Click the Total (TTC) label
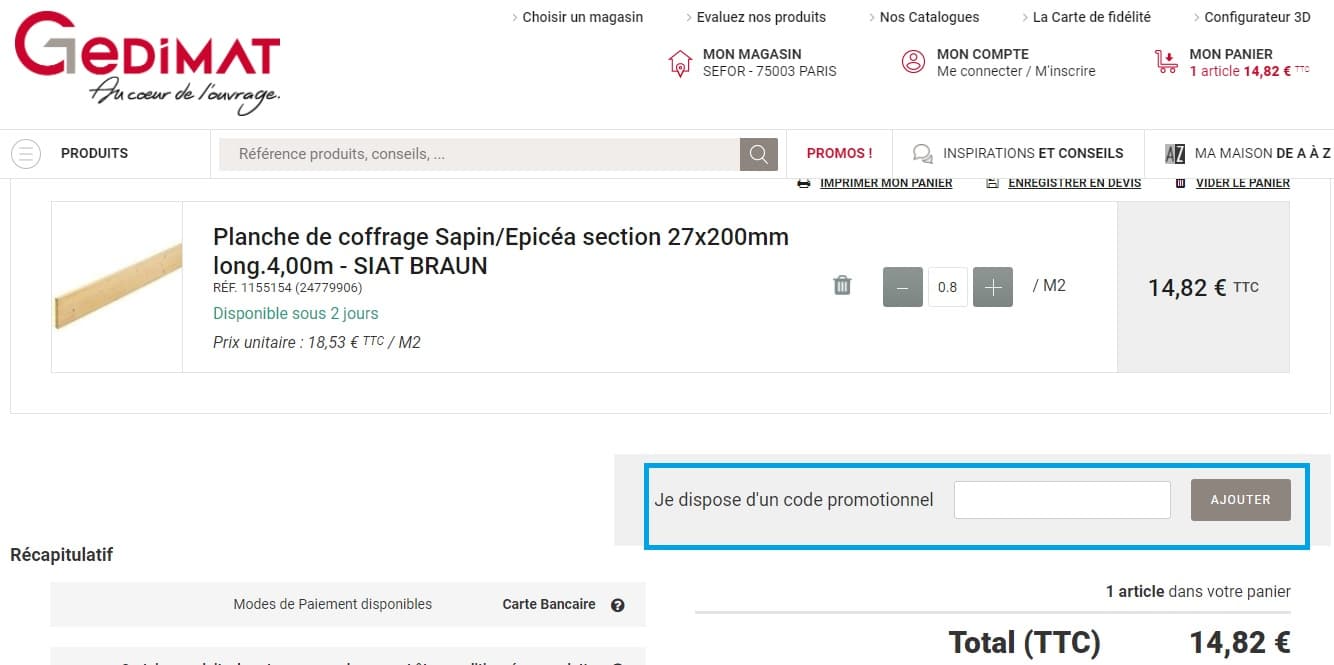 pyautogui.click(x=1024, y=642)
